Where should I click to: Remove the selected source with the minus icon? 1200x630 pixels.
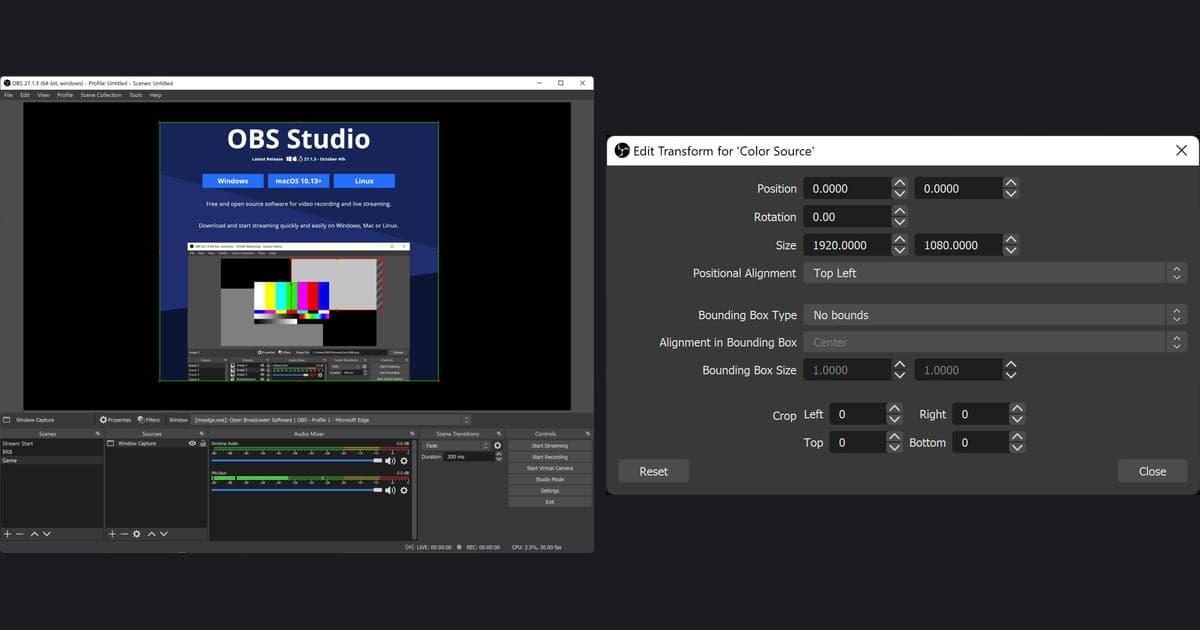(x=124, y=534)
